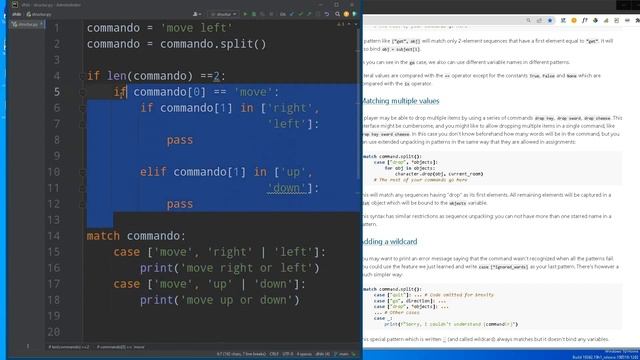640x360 pixels.
Task: Click the 'down' string on line 11
Action: [x=287, y=188]
